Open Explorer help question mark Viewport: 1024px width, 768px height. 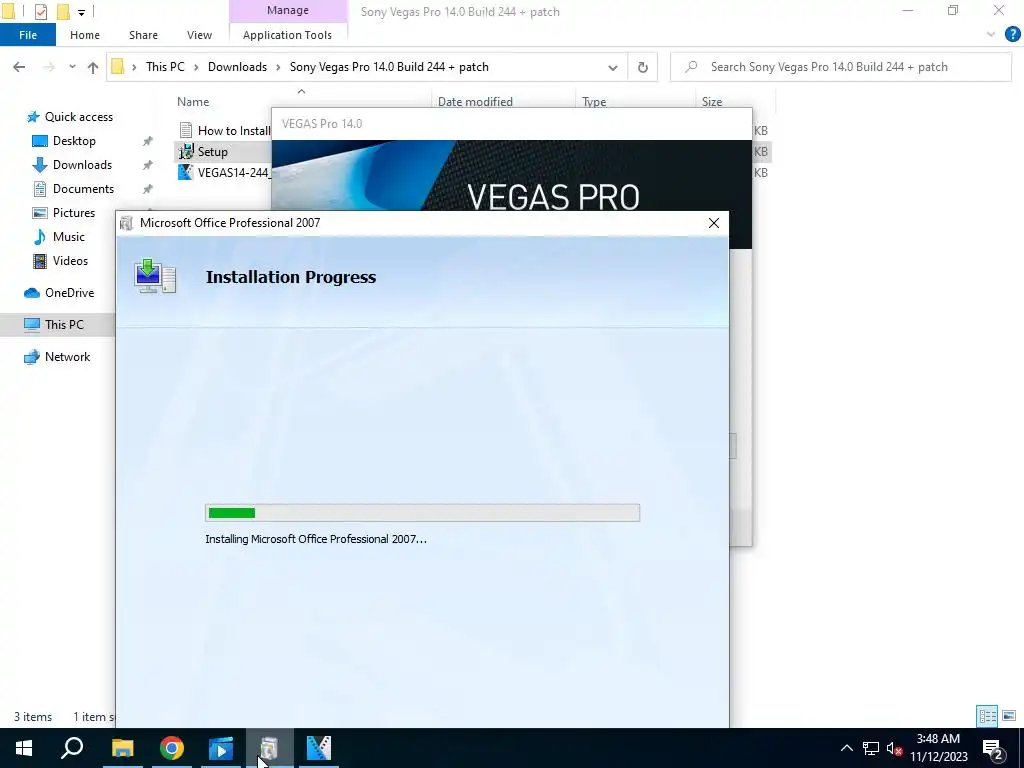pyautogui.click(x=1012, y=35)
